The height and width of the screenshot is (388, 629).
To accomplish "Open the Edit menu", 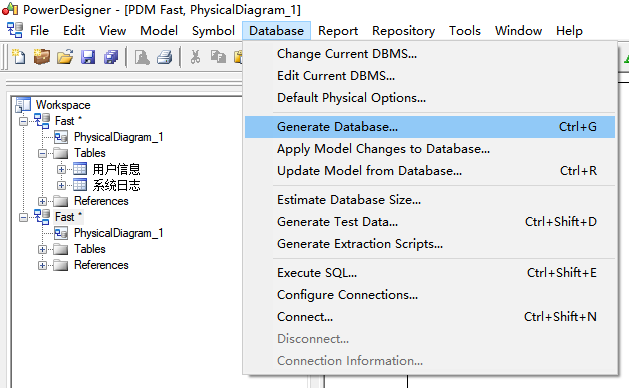I will click(74, 31).
